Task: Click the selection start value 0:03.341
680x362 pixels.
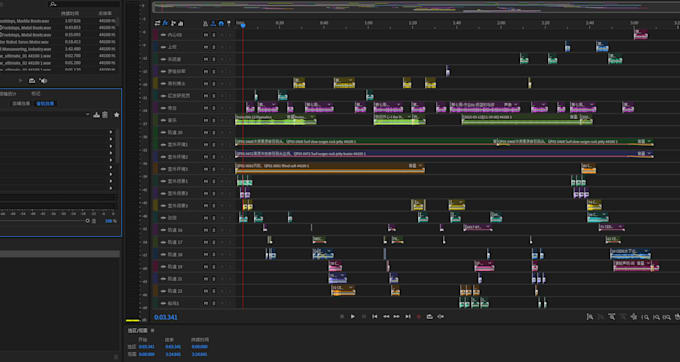Action: click(147, 347)
